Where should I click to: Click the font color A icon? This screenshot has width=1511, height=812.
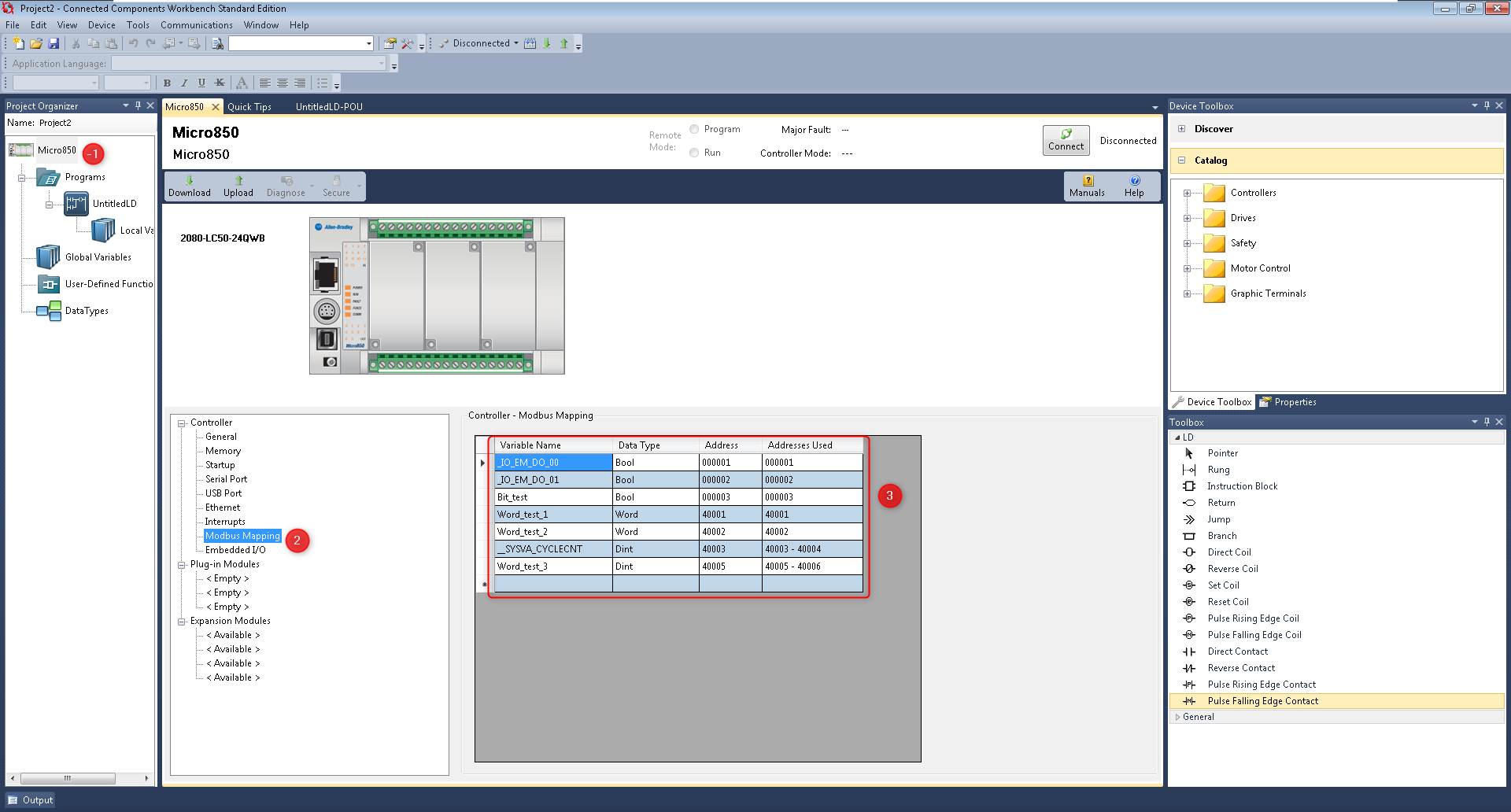(242, 83)
